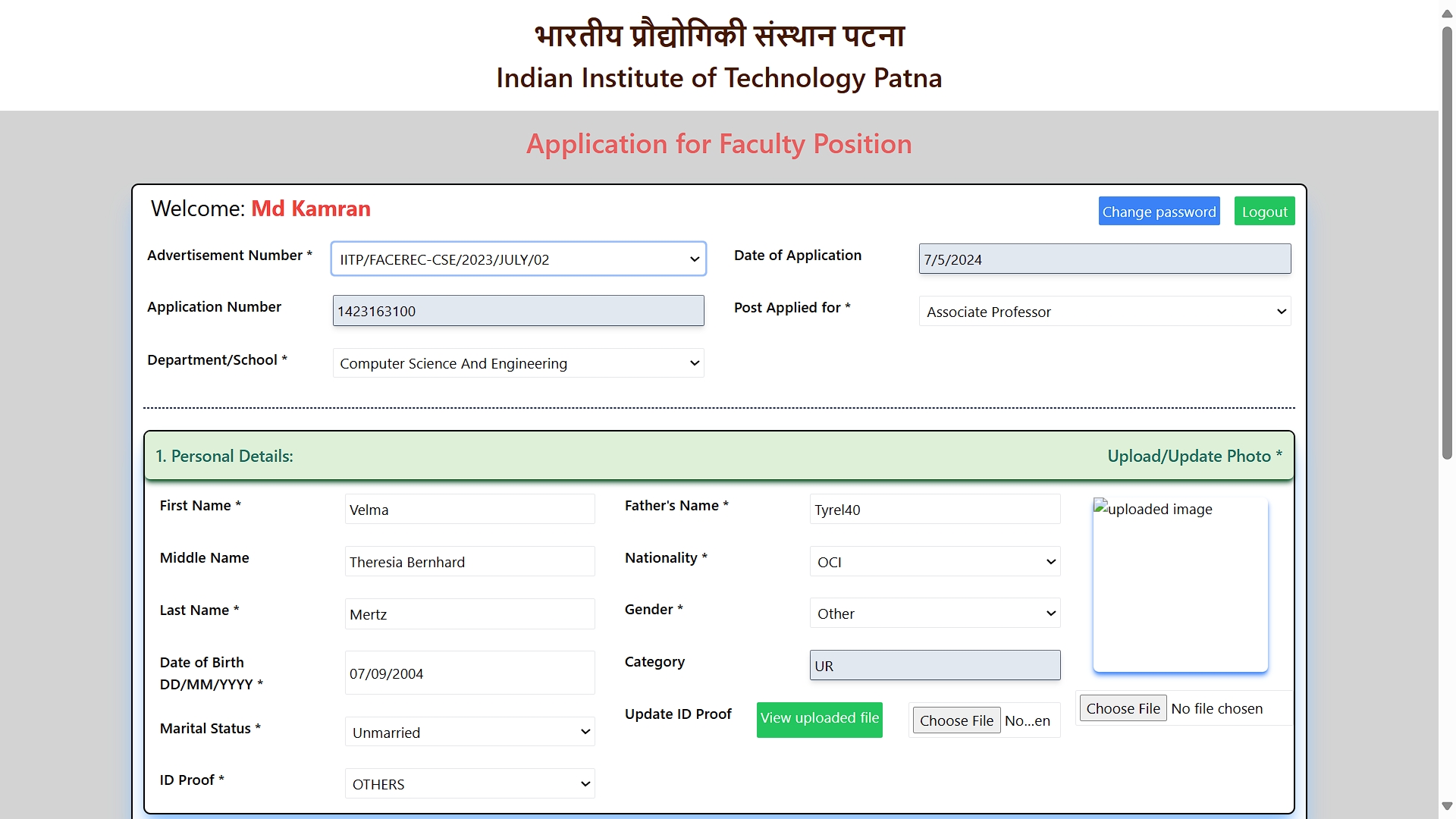This screenshot has width=1456, height=819.
Task: Open the ID Proof dropdown
Action: [469, 783]
